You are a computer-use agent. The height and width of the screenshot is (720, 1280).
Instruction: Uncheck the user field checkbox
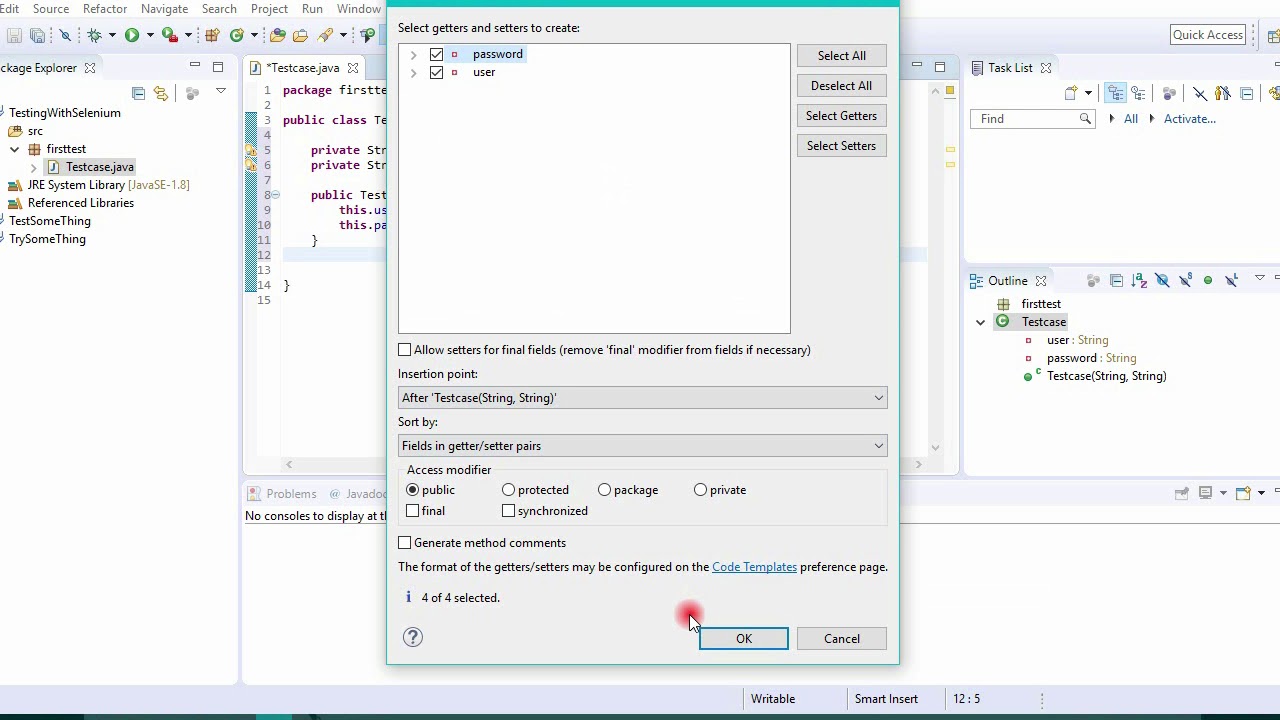click(x=436, y=72)
